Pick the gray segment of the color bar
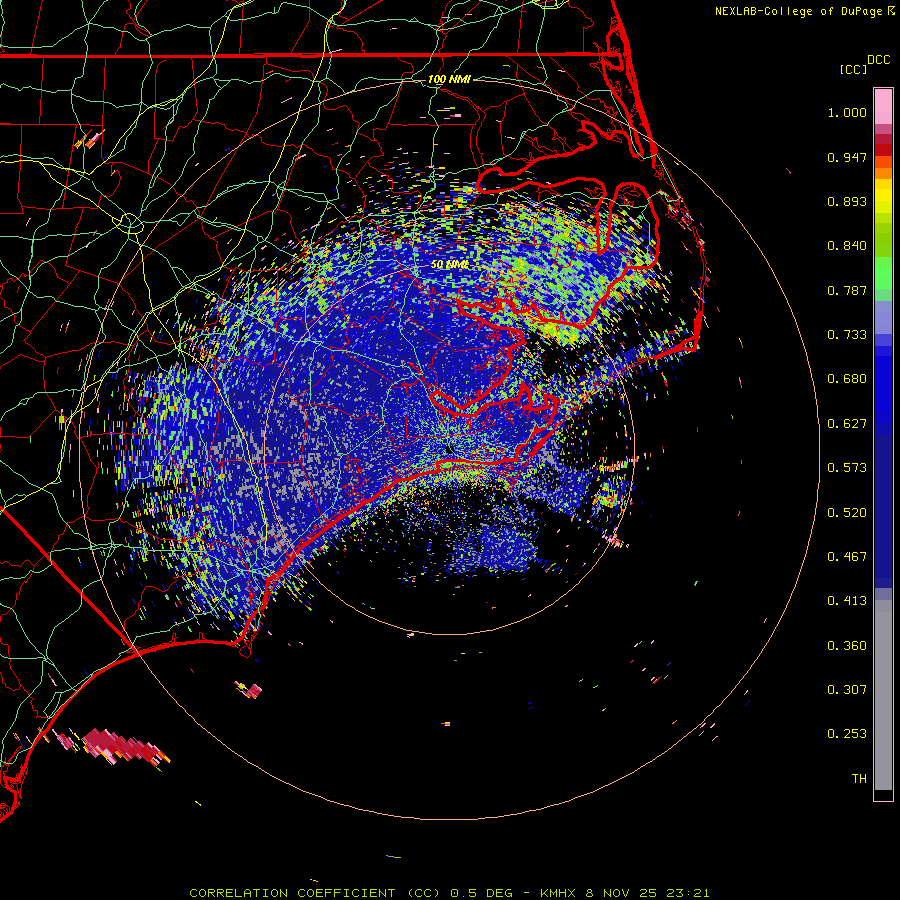Viewport: 900px width, 900px height. [883, 695]
